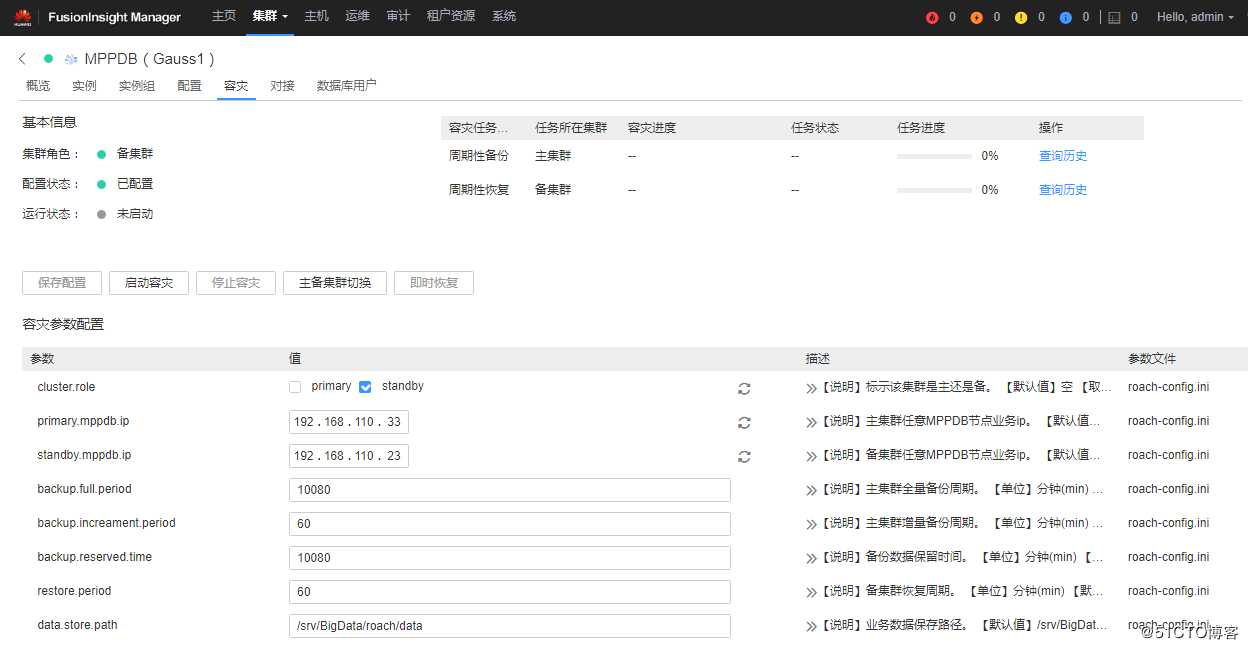
Task: Disable the standby checkbox for cluster.role
Action: click(x=365, y=386)
